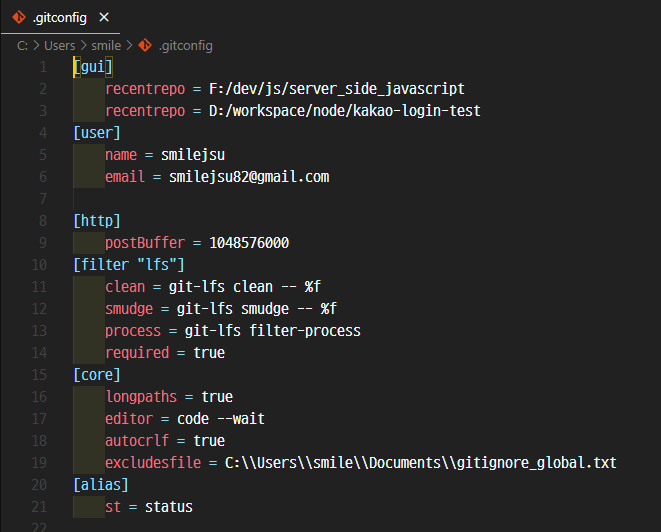Viewport: 661px width, 532px height.
Task: Click the git icon in breadcrumb path
Action: click(x=145, y=45)
